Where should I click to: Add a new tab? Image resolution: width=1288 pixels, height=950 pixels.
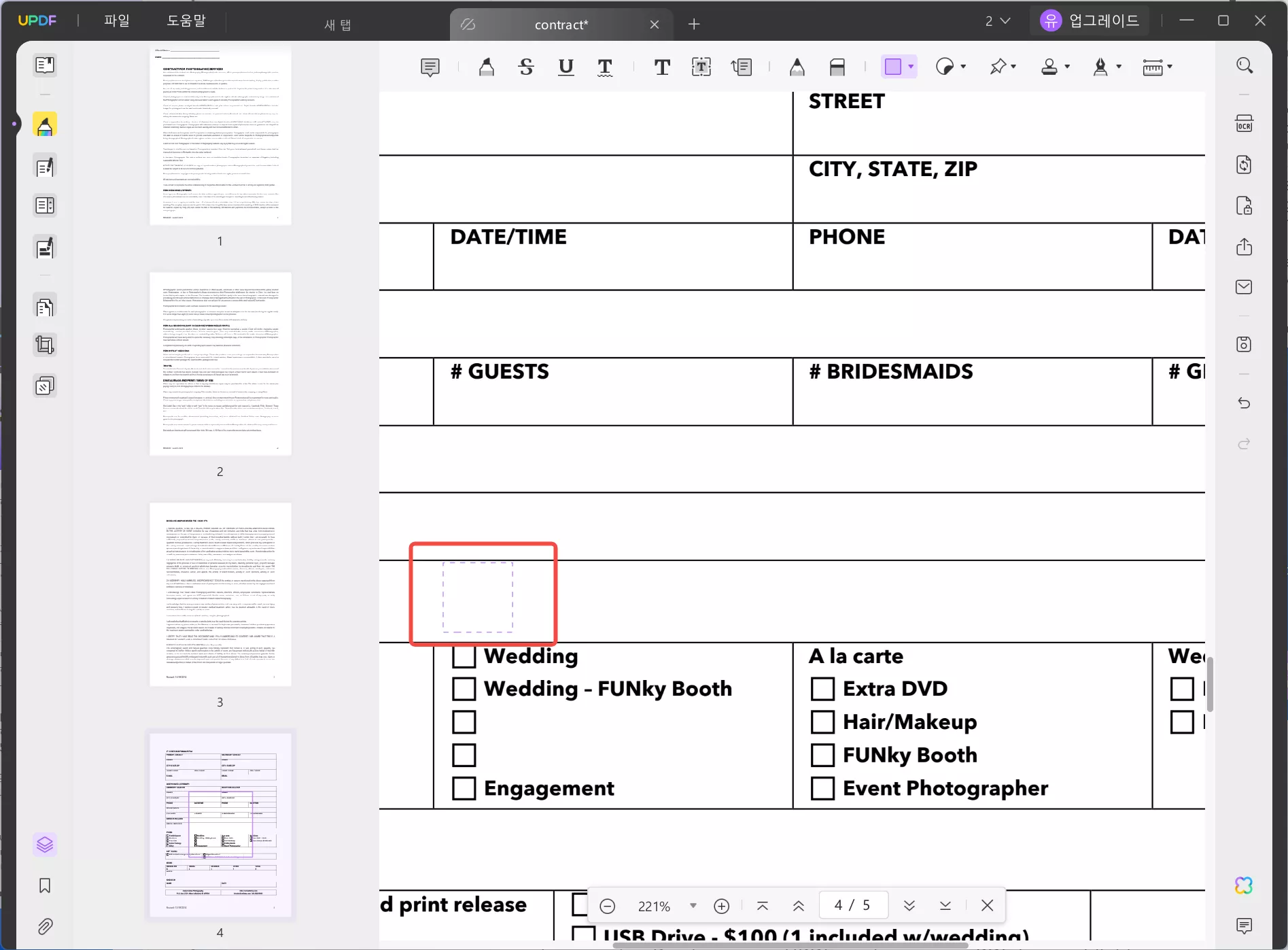694,24
